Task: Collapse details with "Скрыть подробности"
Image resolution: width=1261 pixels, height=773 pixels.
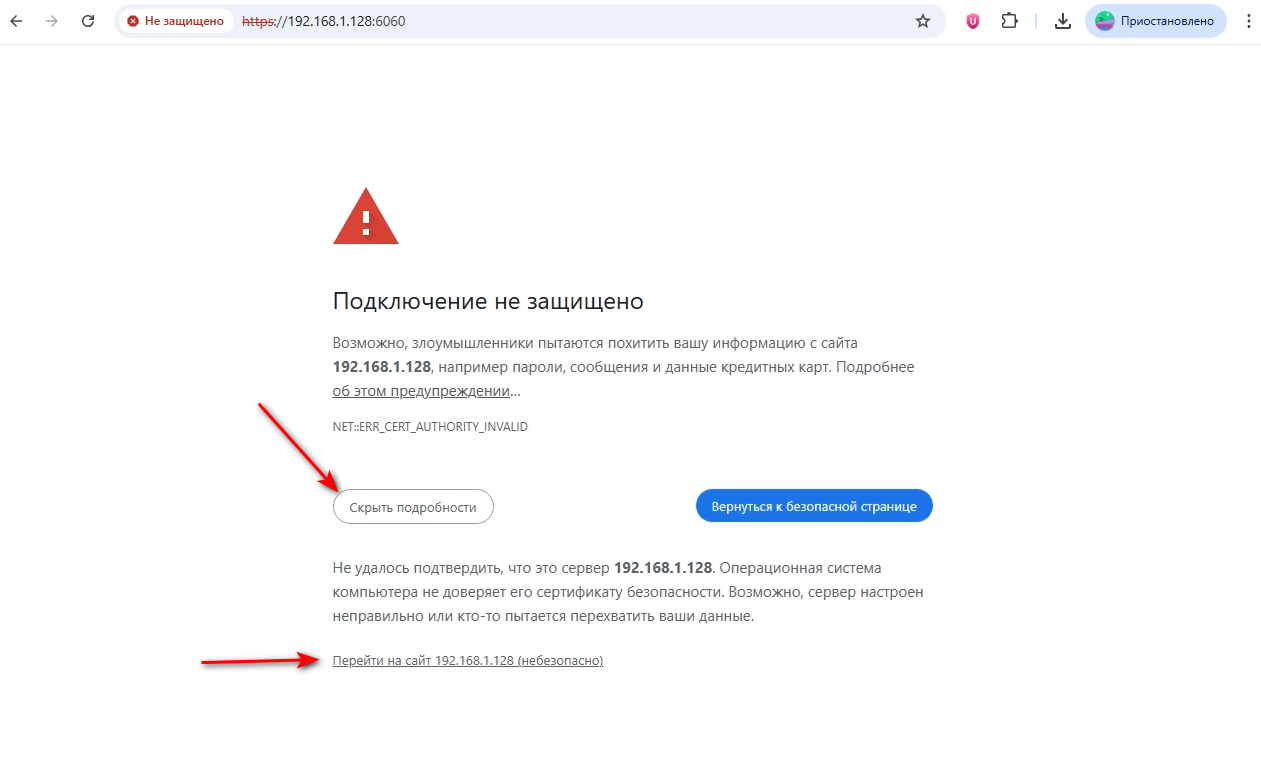Action: [x=413, y=507]
